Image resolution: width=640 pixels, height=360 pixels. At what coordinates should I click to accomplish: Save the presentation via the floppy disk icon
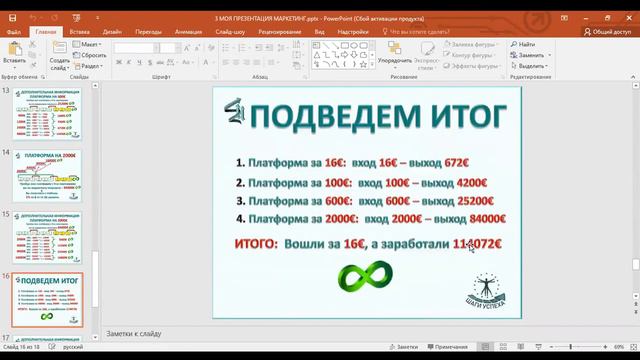pyautogui.click(x=13, y=18)
